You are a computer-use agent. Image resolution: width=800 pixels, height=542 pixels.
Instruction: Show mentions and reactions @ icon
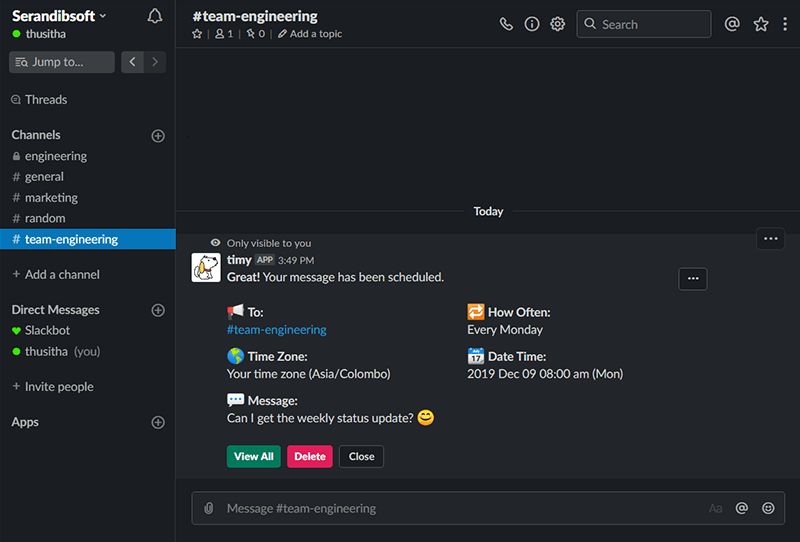732,24
